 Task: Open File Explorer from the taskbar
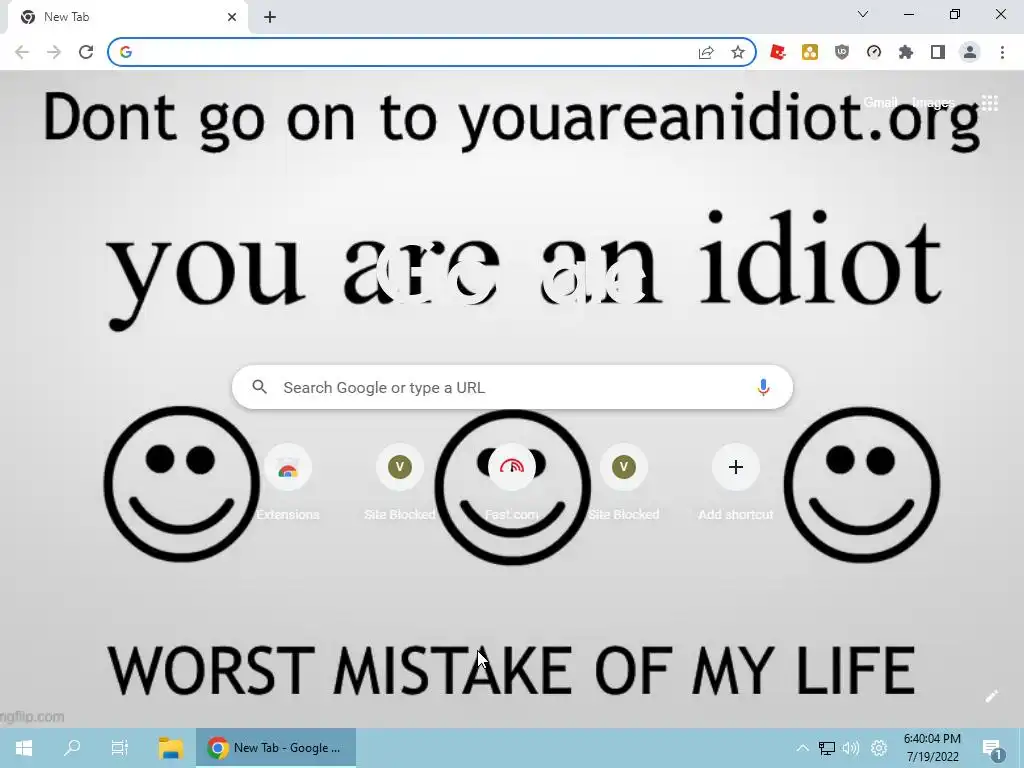[x=170, y=748]
